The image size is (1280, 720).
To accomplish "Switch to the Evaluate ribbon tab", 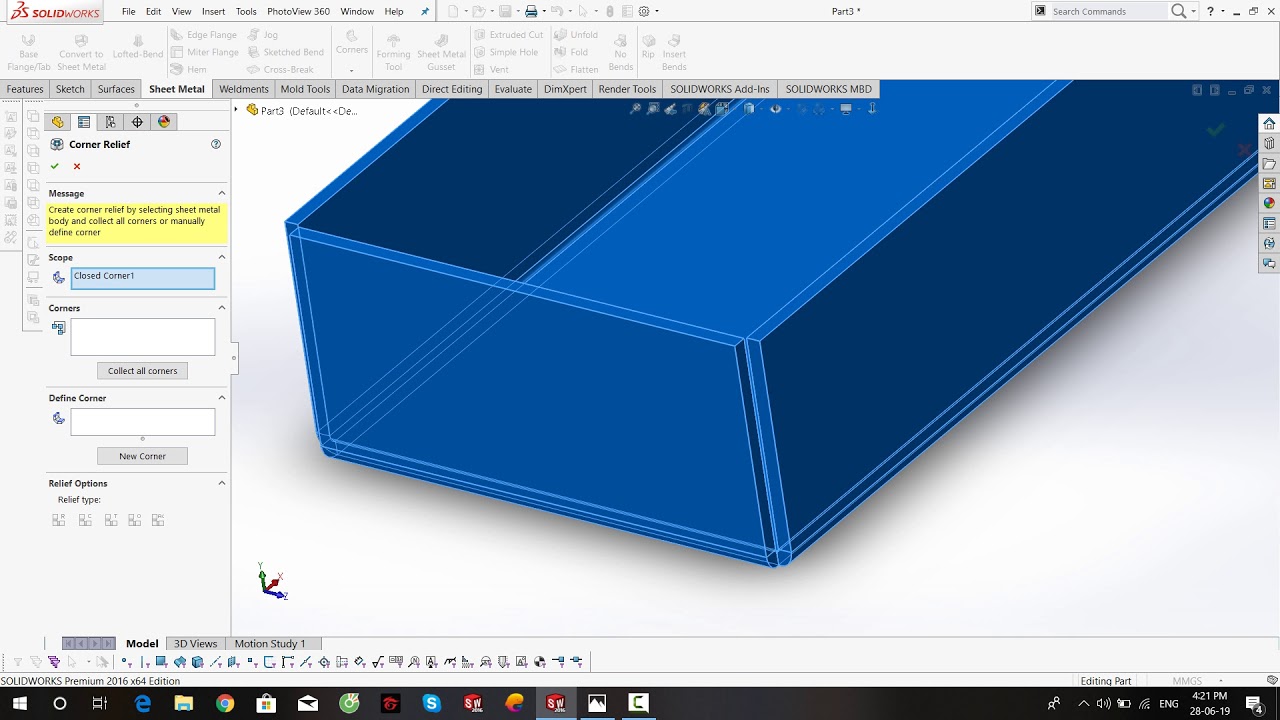I will (513, 89).
